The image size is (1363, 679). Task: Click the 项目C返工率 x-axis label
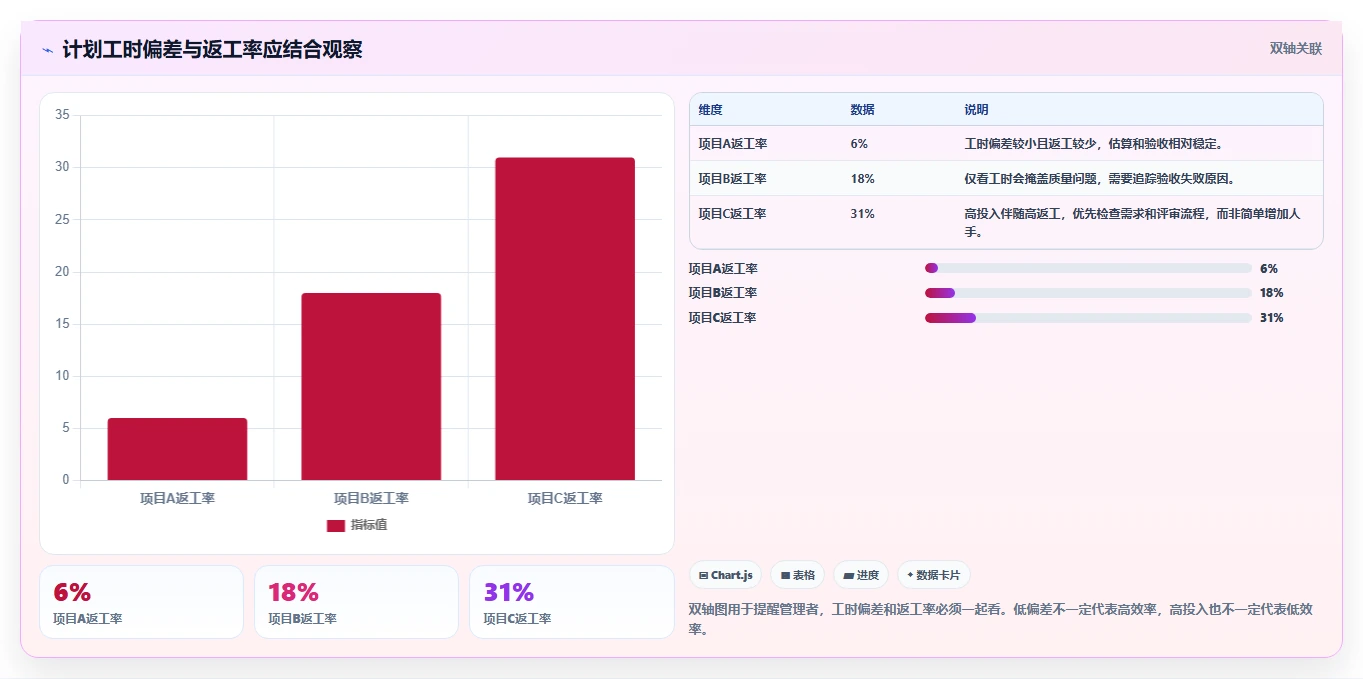tap(565, 498)
